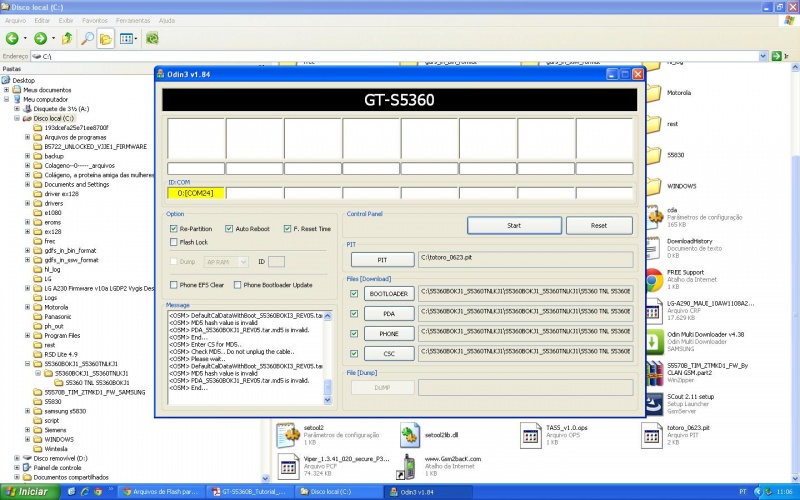Click the yellow 0:[COM24] port box

point(196,193)
